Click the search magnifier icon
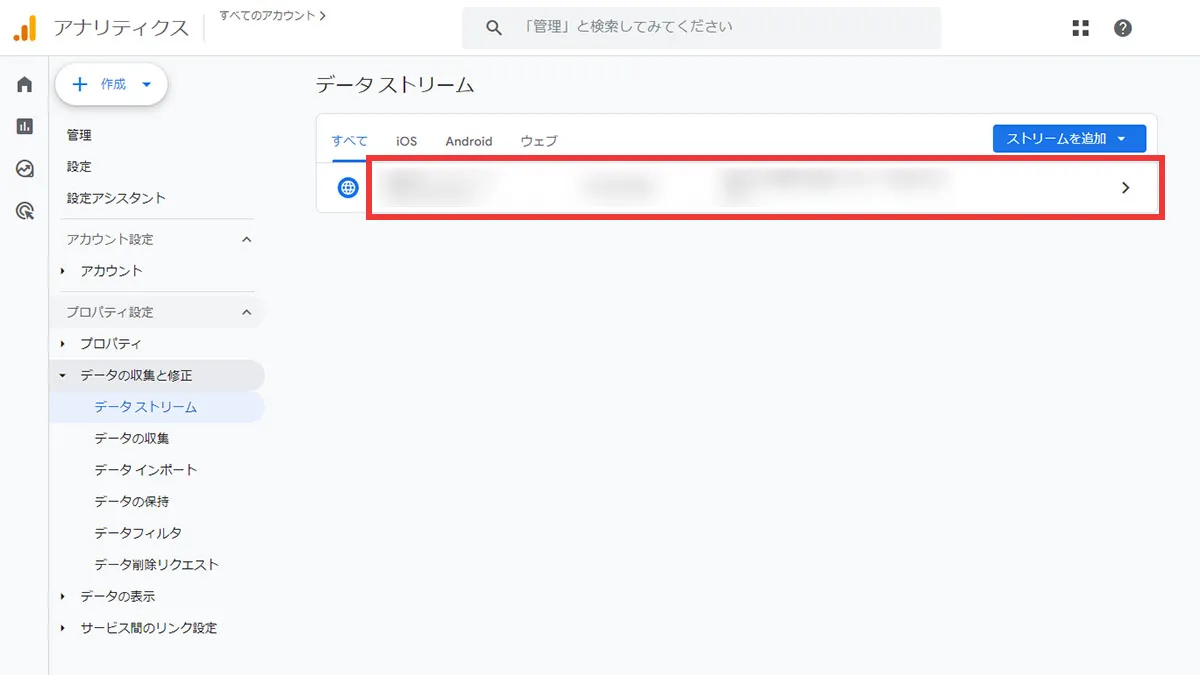Viewport: 1200px width, 675px height. 493,27
